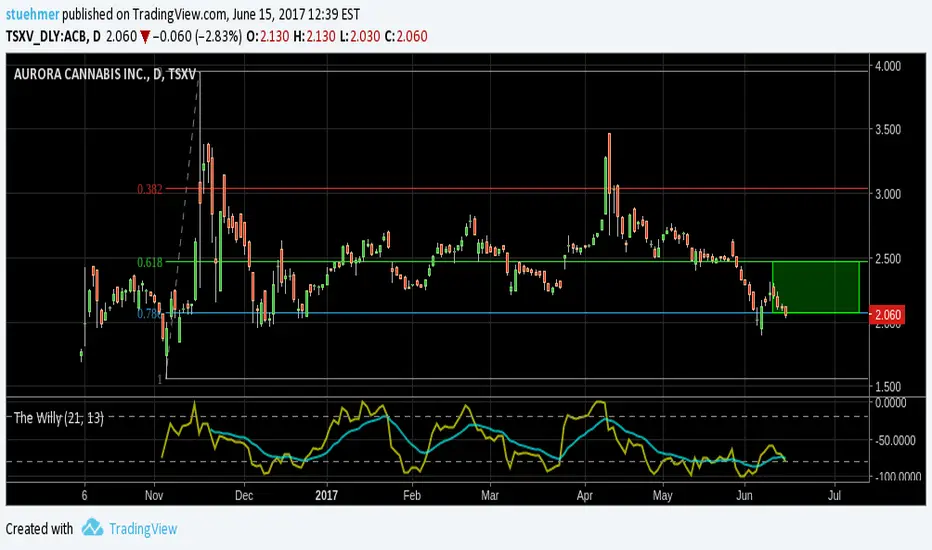Click the 'Created with' footer text

39,529
